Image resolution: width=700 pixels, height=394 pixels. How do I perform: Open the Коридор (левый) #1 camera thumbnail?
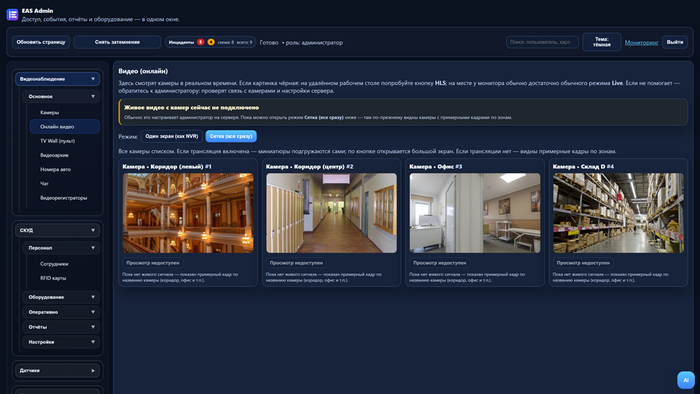(188, 213)
